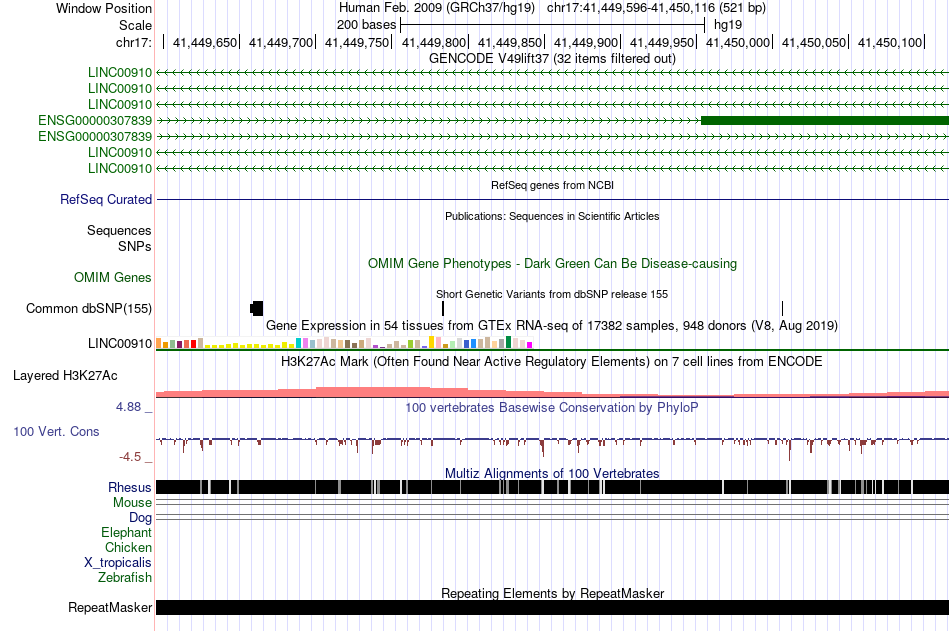Click the 4.88 PhyloP upper limit
Viewport: 950px width, 631px height.
pyautogui.click(x=128, y=407)
